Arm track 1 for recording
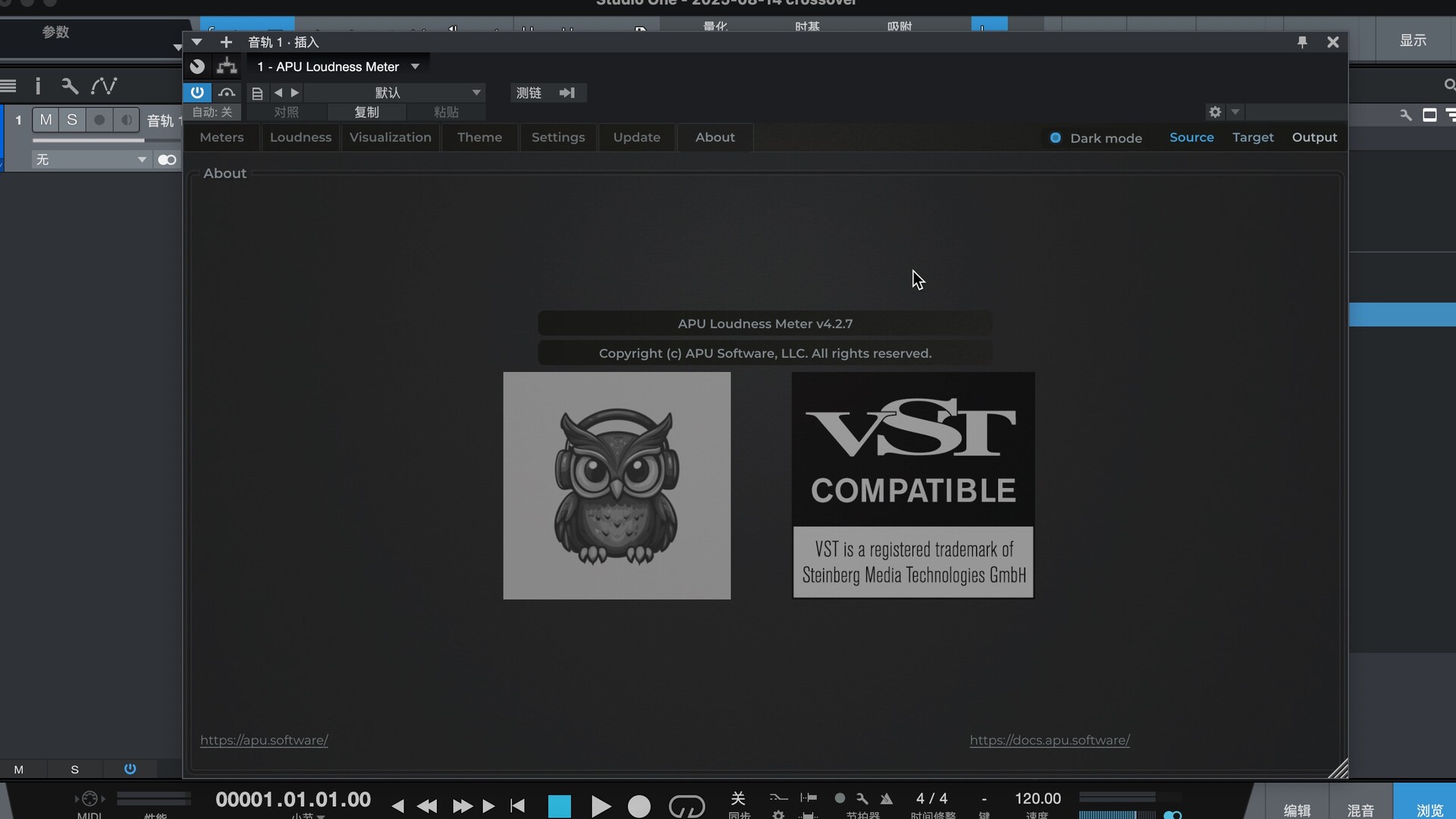Screen dimensions: 1456x819 99,120
